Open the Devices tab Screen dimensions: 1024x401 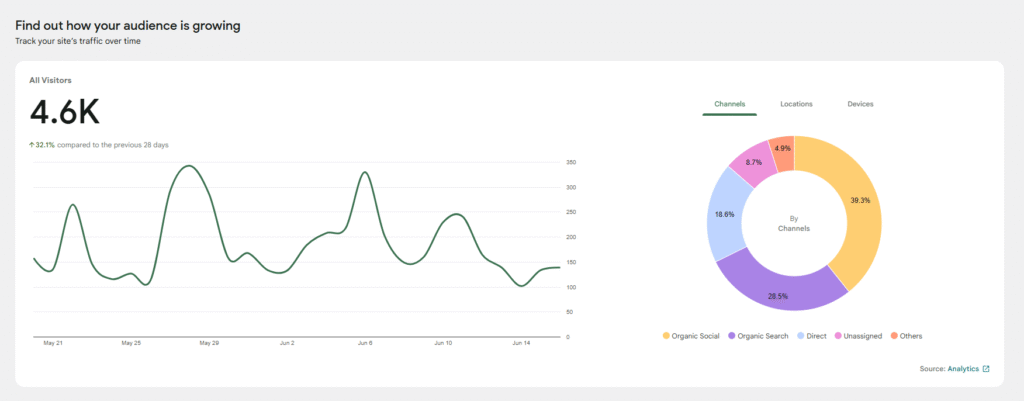click(860, 104)
